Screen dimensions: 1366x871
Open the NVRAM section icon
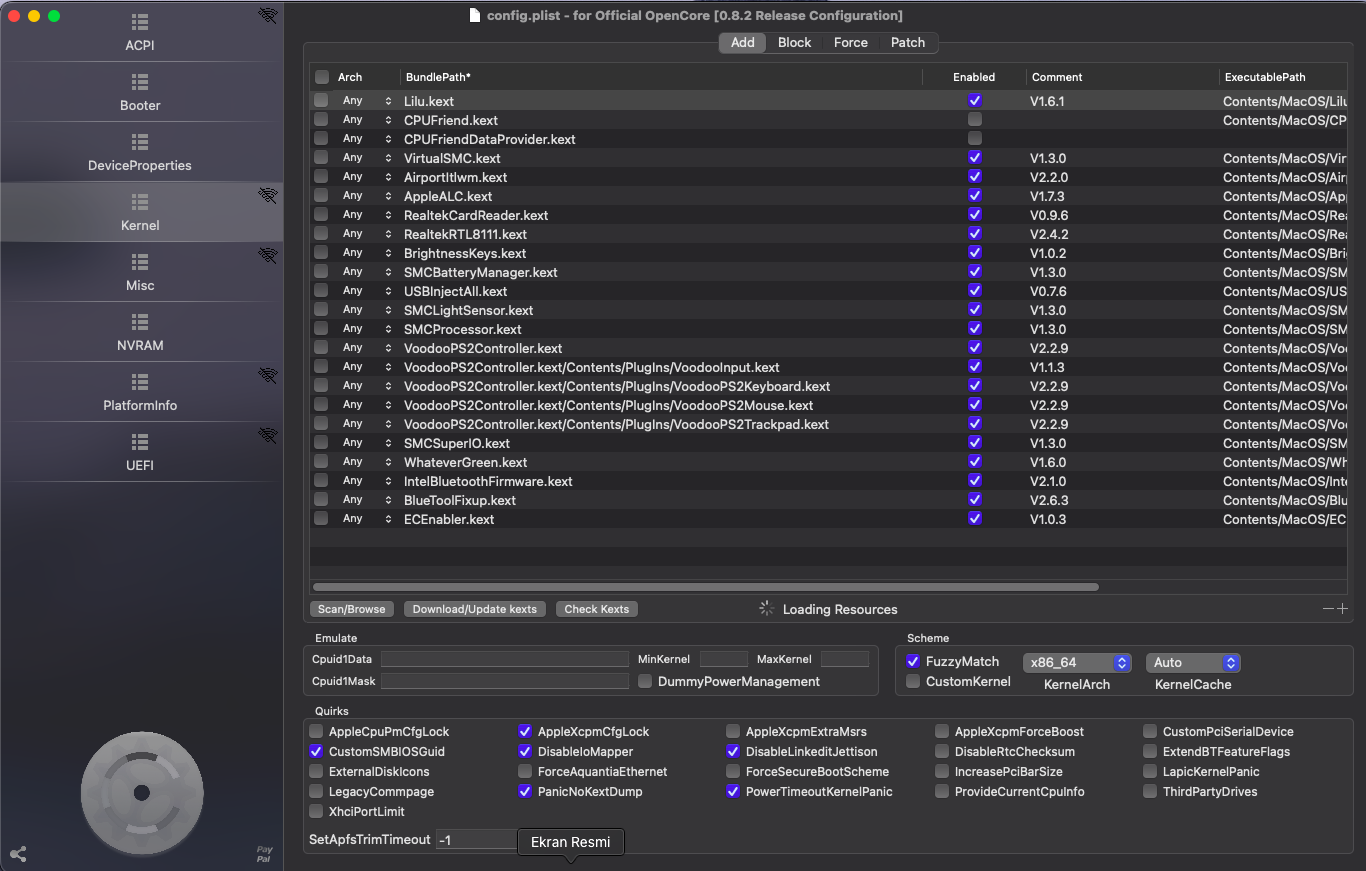[x=140, y=322]
